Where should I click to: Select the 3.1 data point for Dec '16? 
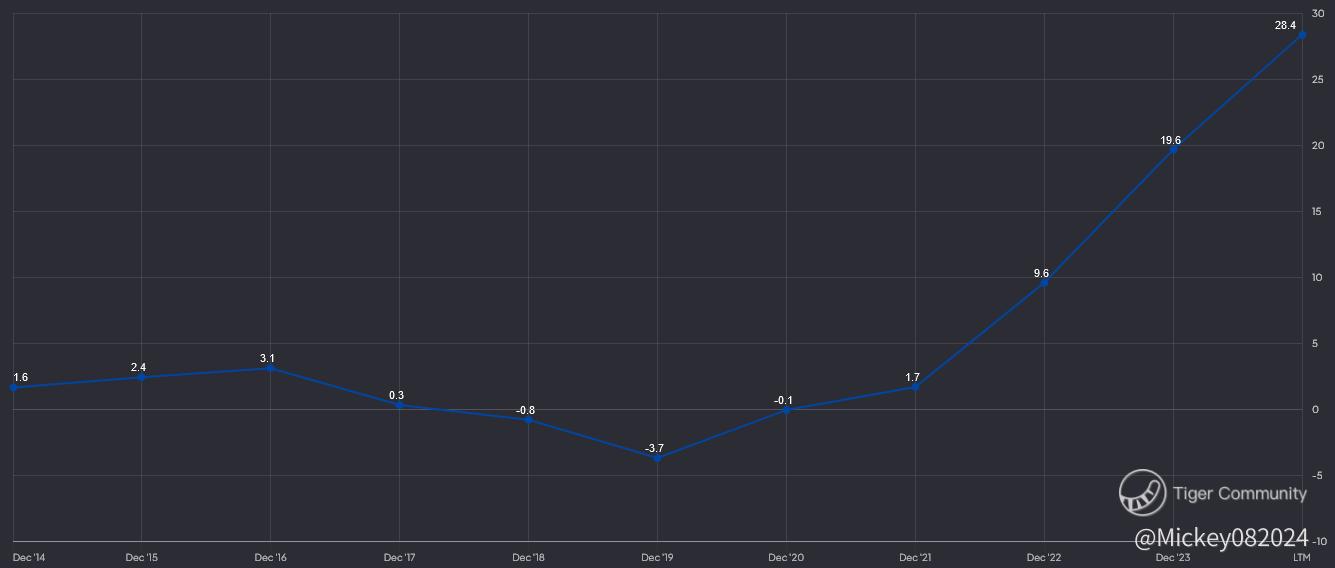tap(270, 368)
